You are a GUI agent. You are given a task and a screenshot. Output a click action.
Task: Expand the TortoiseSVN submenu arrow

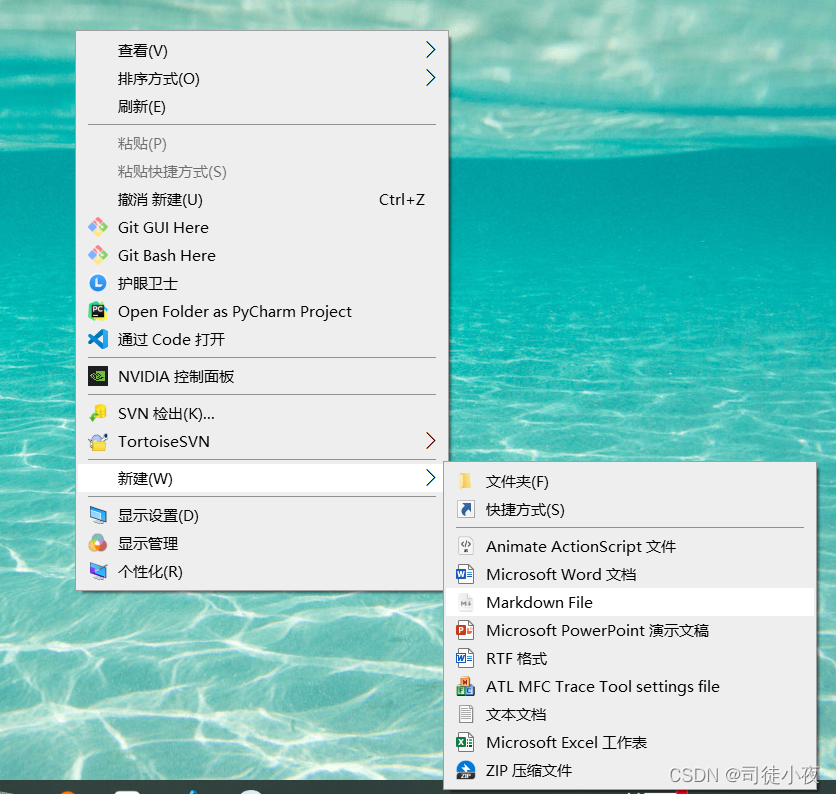point(430,441)
